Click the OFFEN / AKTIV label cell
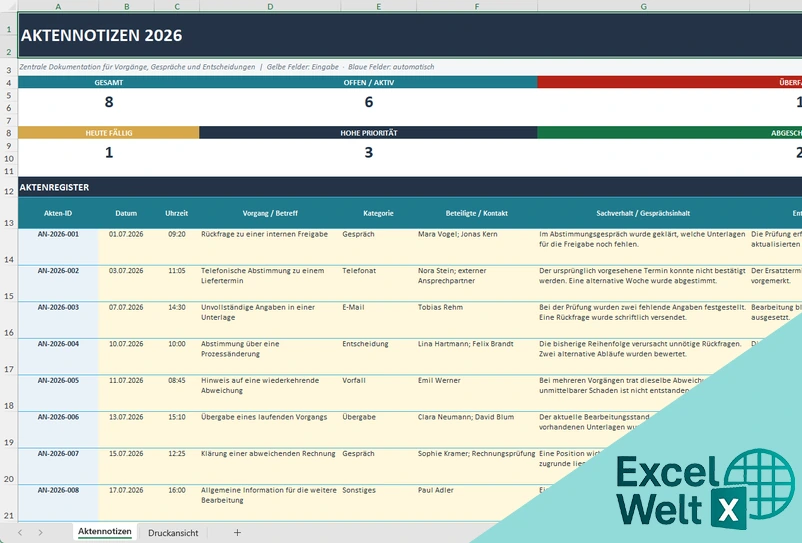This screenshot has height=543, width=802. (368, 82)
